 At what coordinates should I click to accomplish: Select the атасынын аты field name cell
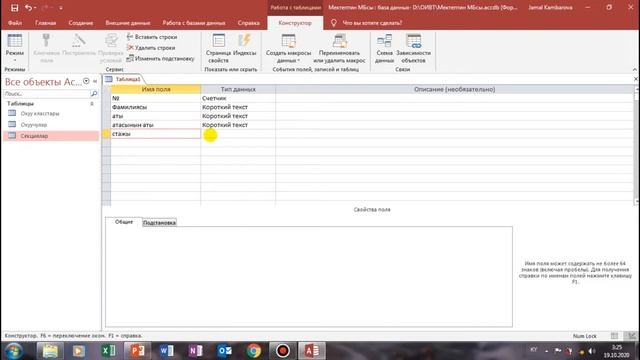coord(156,125)
